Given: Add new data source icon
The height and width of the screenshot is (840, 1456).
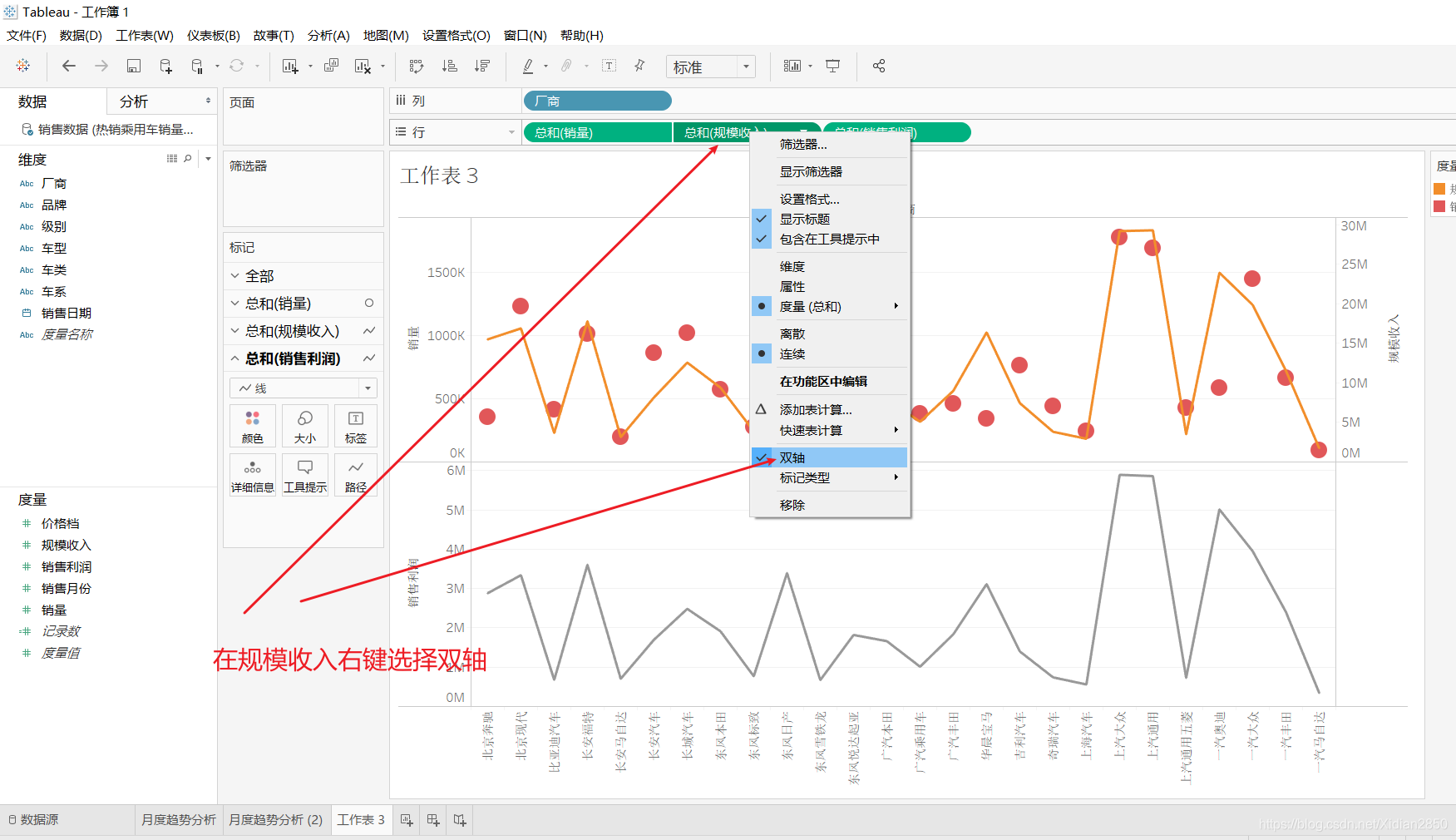Looking at the screenshot, I should pos(165,67).
